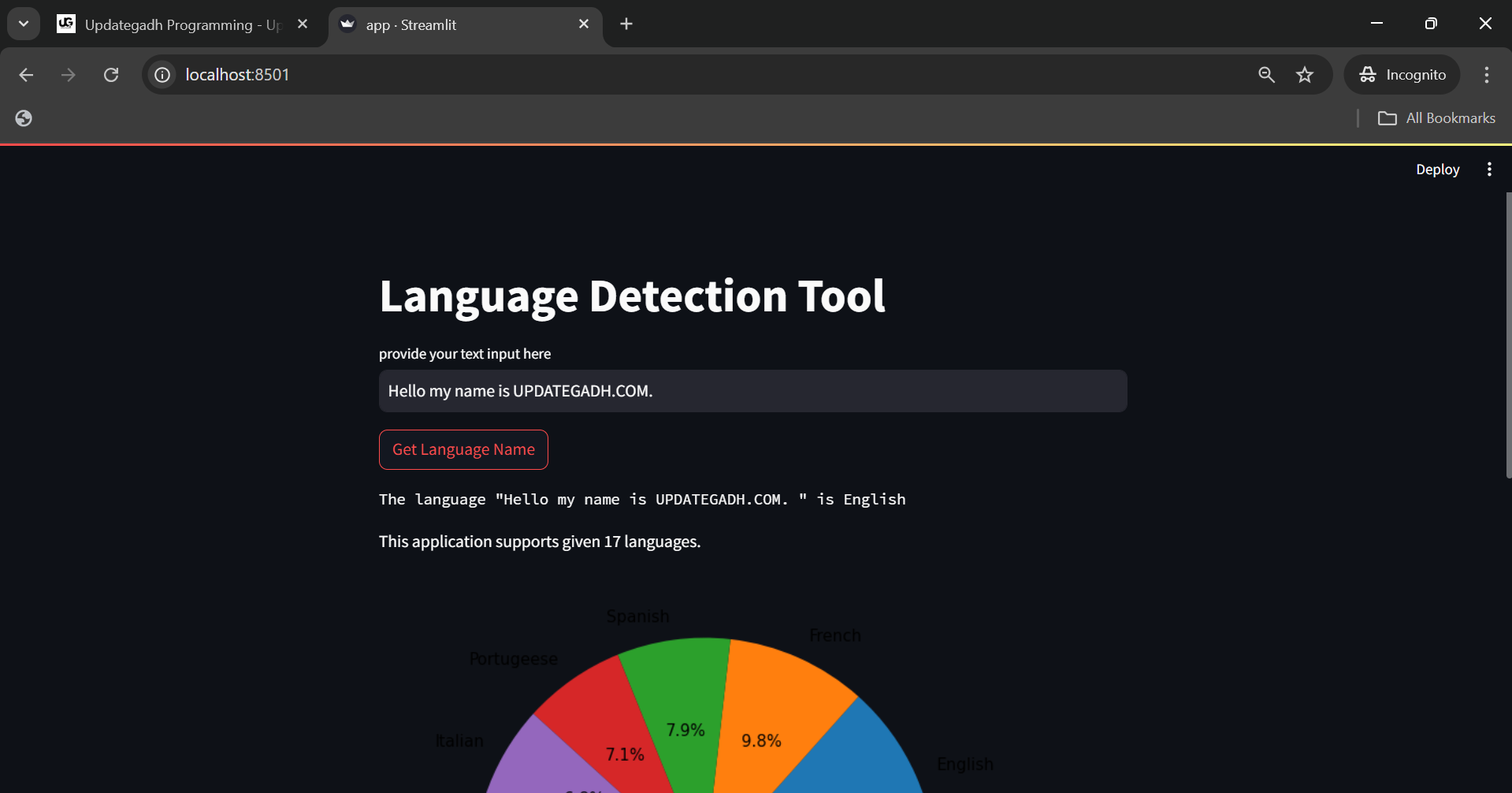The height and width of the screenshot is (793, 1512).
Task: Click the browser back arrow
Action: (26, 75)
